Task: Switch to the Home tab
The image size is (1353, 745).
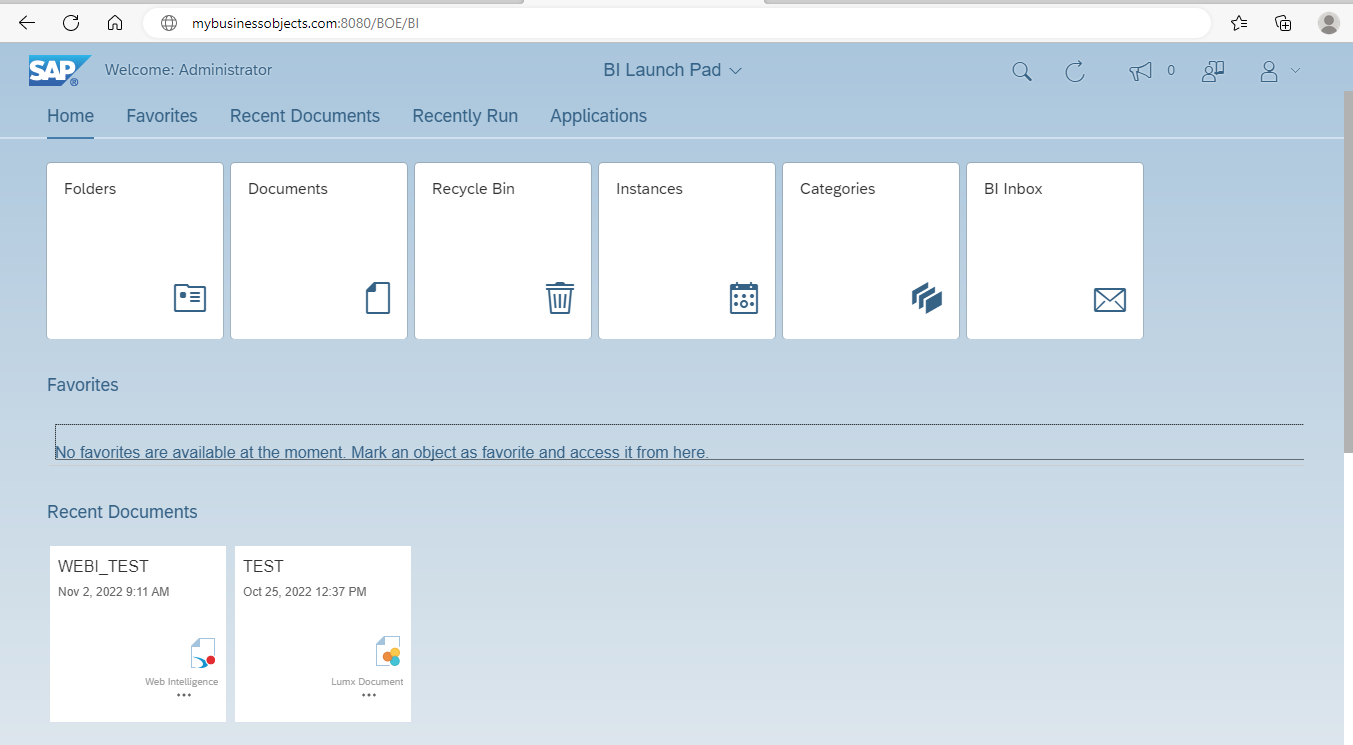Action: pos(70,116)
